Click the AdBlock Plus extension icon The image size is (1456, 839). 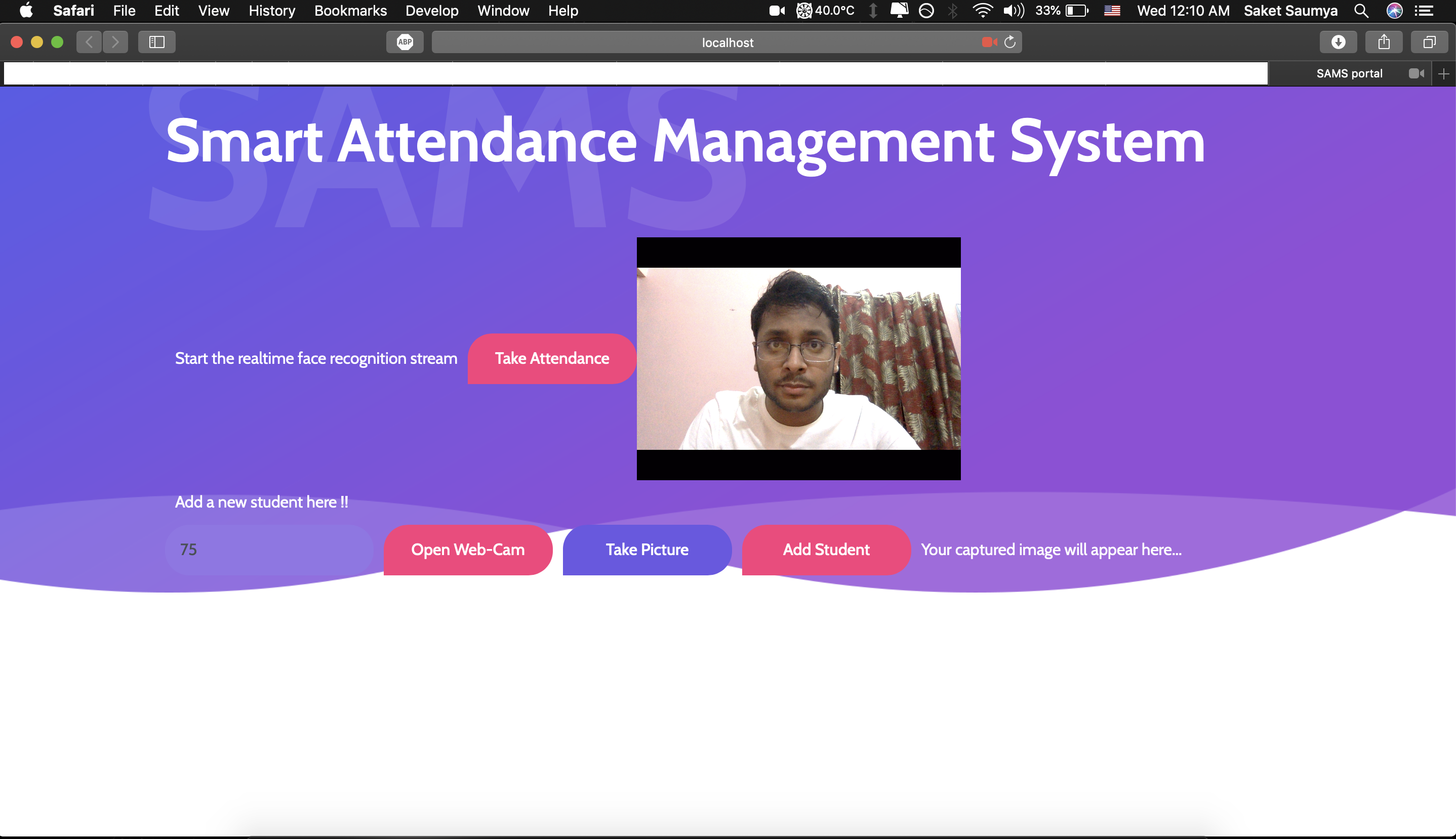(405, 42)
